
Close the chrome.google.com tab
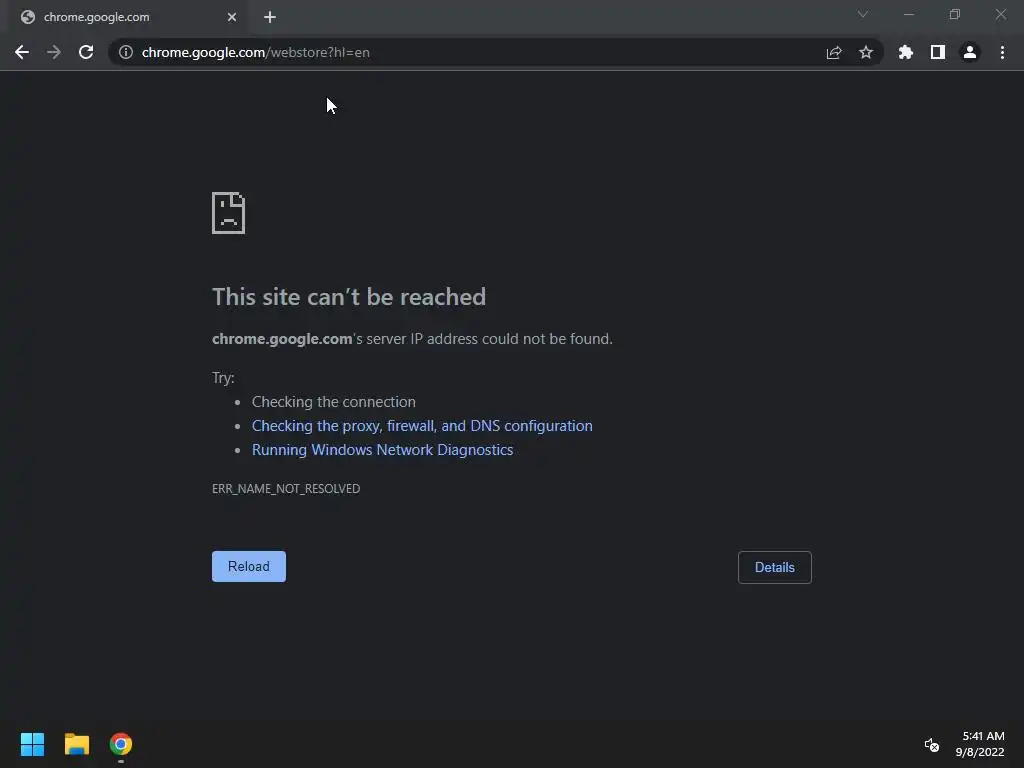coord(232,17)
